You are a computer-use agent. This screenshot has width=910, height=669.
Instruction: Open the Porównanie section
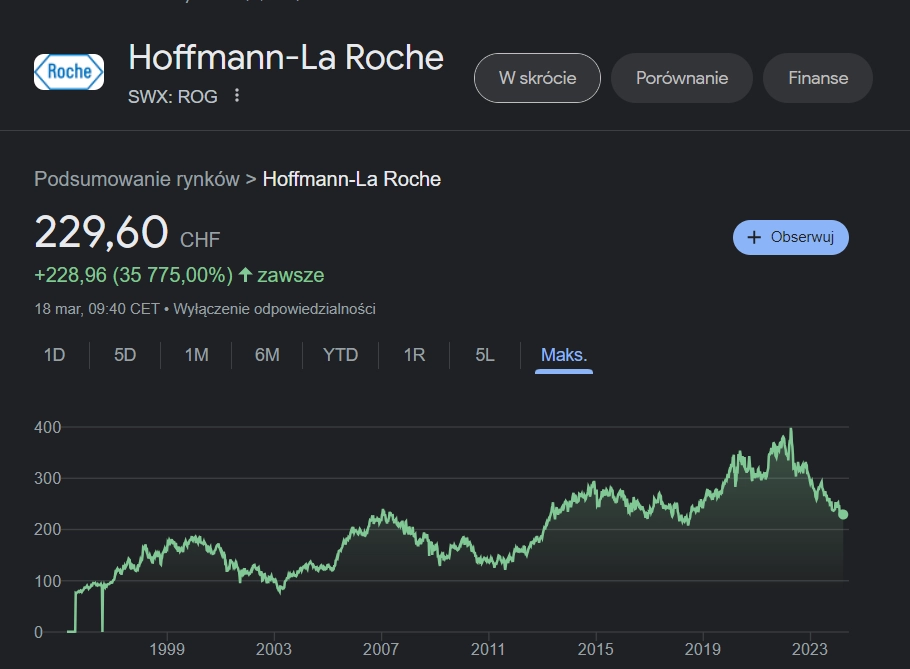point(682,78)
